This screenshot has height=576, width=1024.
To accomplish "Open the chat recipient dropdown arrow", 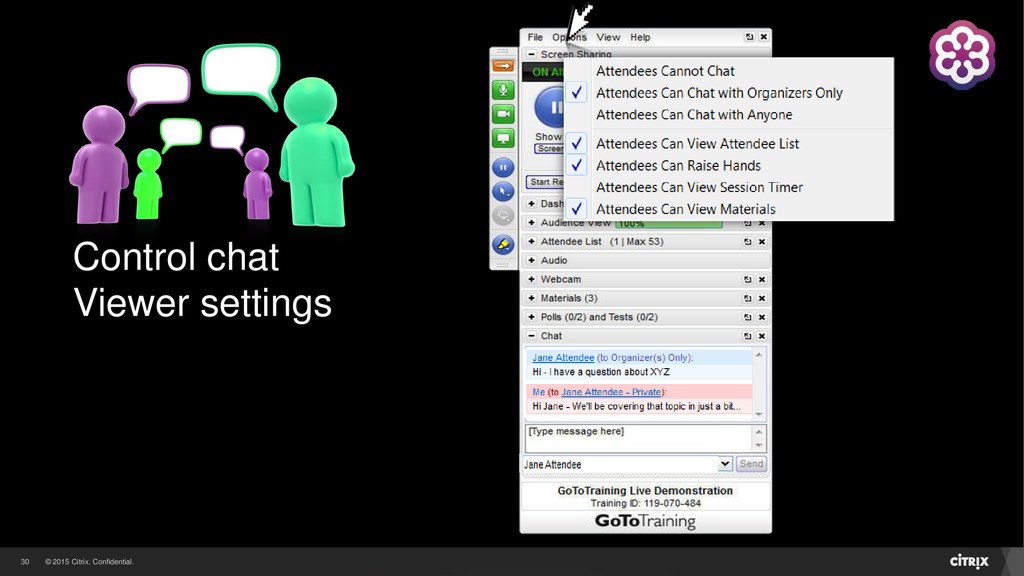I will (725, 464).
